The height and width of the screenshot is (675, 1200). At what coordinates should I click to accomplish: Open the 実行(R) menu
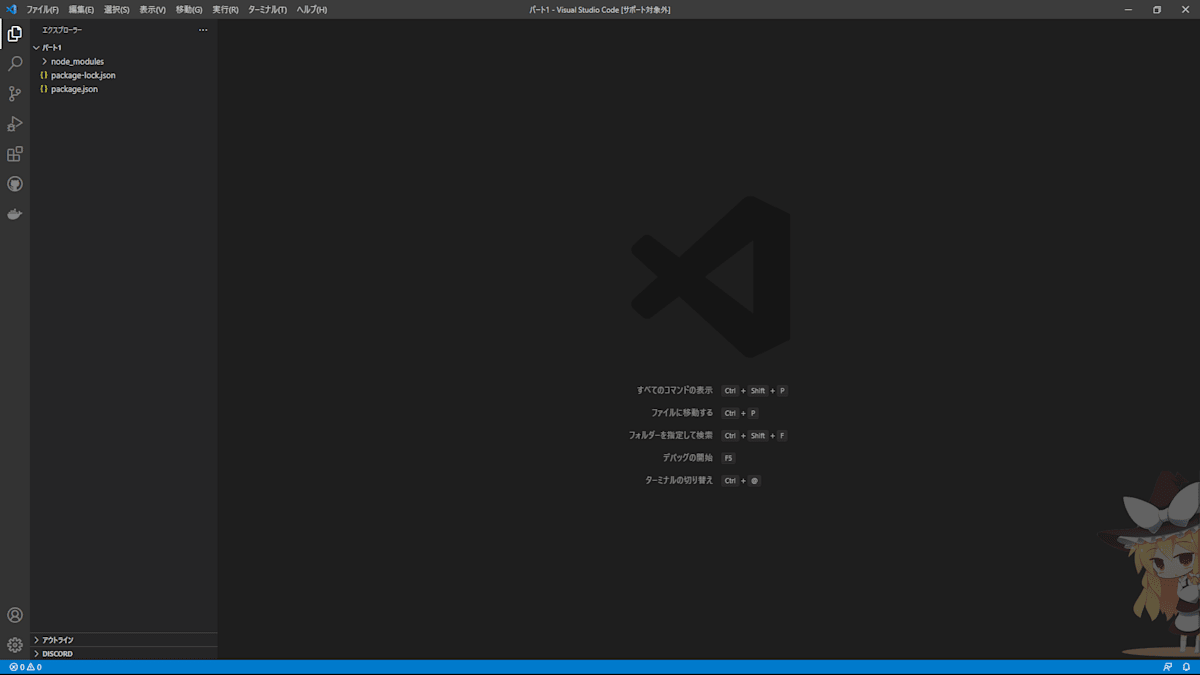tap(225, 9)
